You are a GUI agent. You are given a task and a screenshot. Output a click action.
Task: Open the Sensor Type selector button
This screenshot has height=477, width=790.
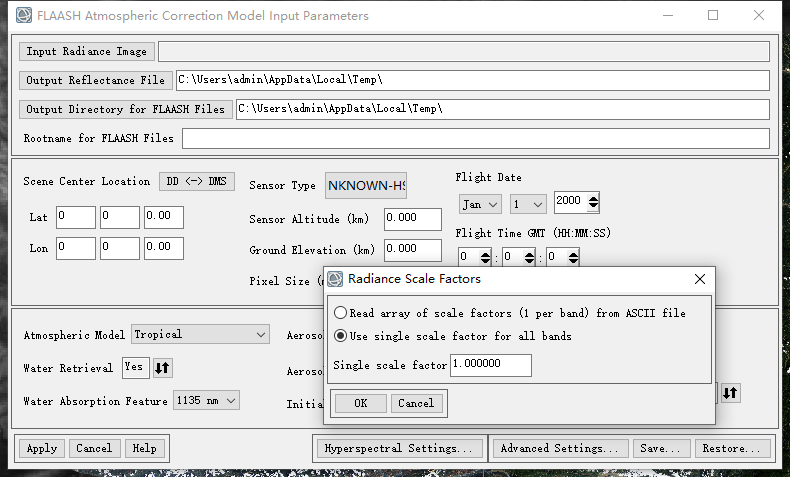pos(366,186)
